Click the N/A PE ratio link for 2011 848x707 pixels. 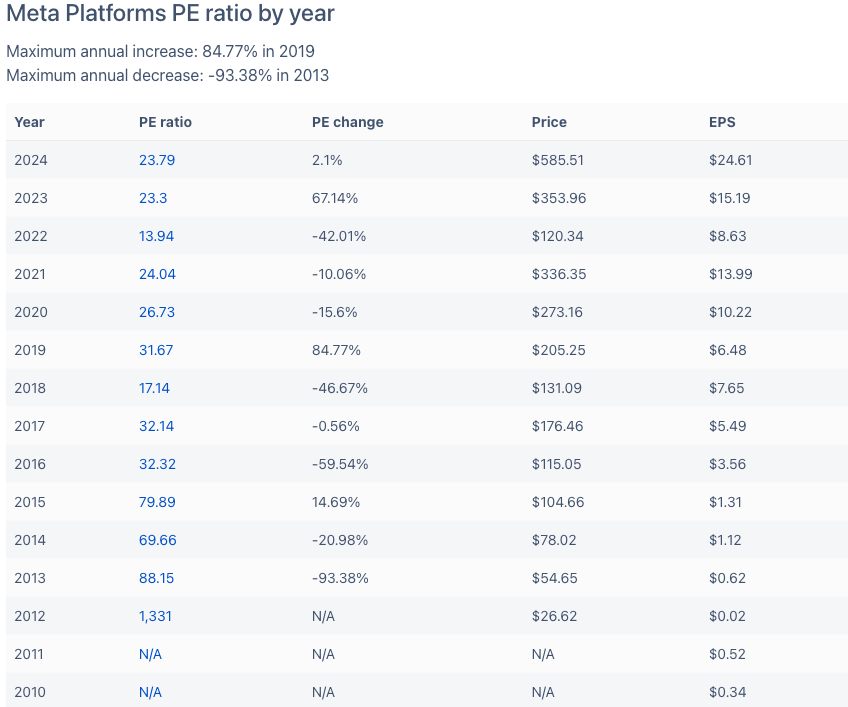150,654
